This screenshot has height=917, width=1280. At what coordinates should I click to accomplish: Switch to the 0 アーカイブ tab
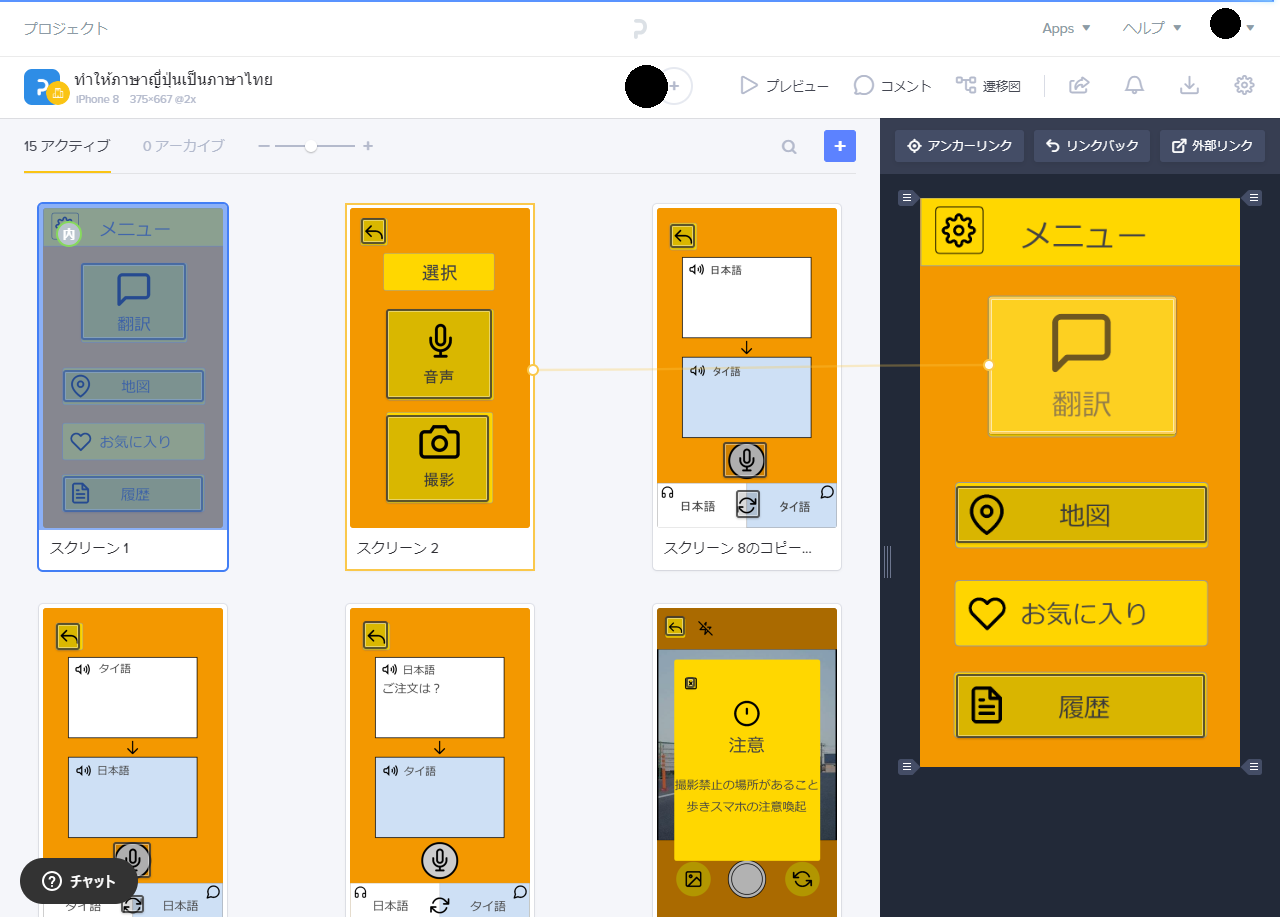(183, 146)
